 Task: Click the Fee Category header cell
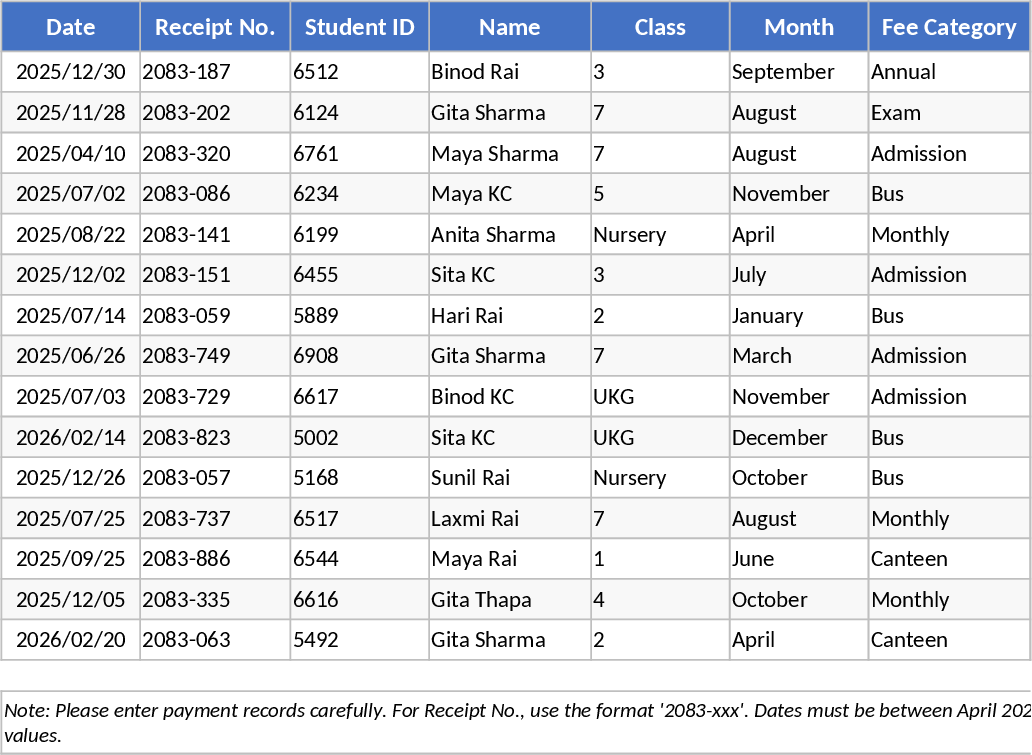point(949,27)
